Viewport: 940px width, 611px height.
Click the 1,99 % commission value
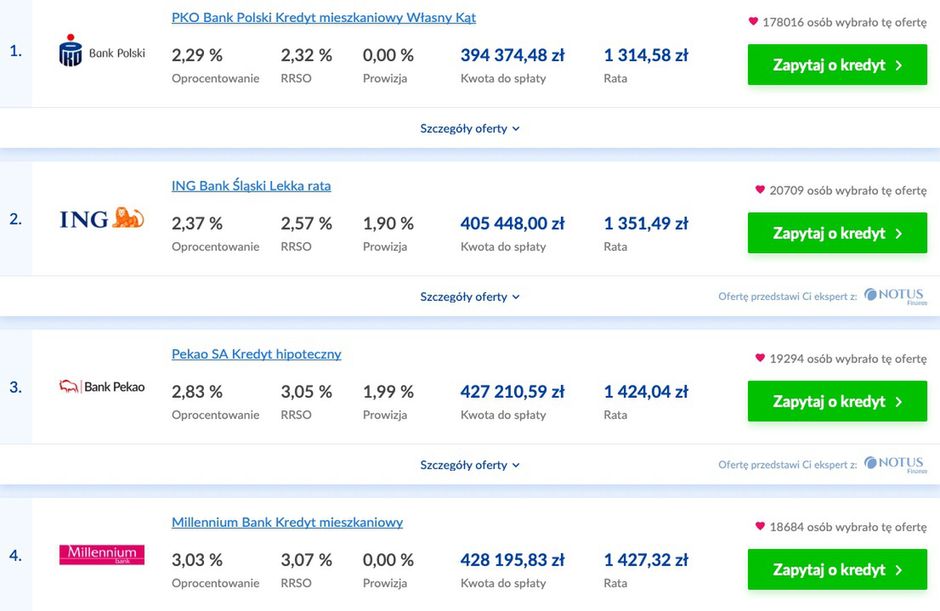pos(388,392)
